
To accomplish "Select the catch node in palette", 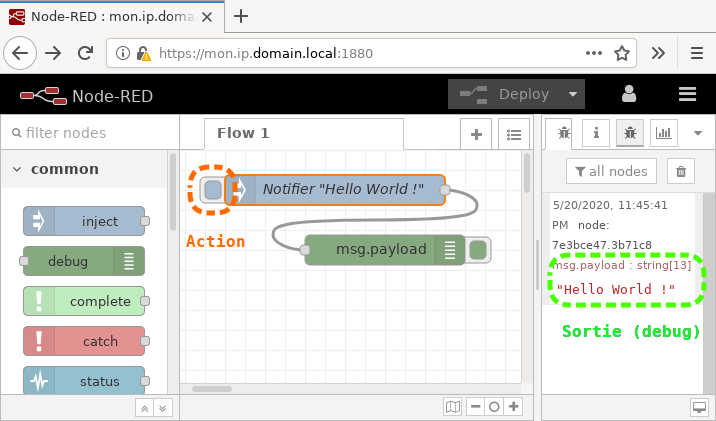I will click(84, 341).
